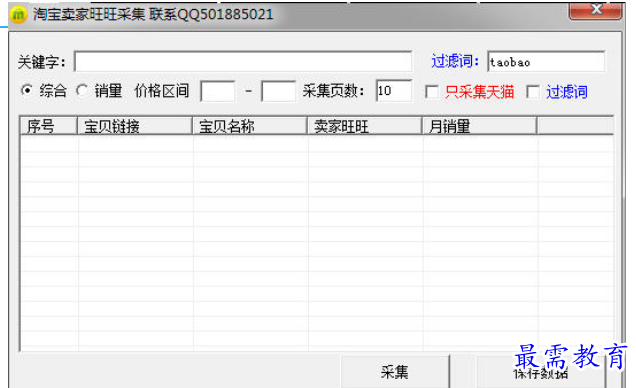
Task: Close the 淘宝卖家旺旺采集 window
Action: coord(595,9)
